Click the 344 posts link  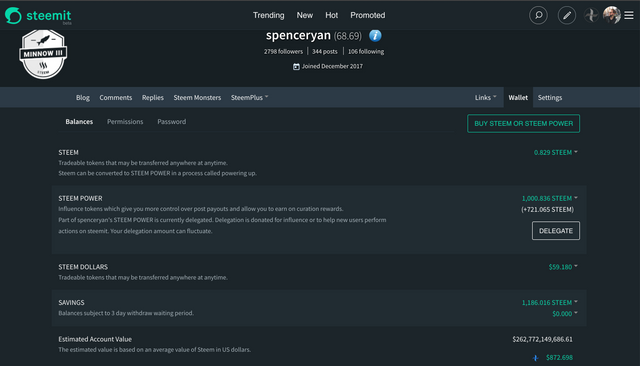click(324, 51)
